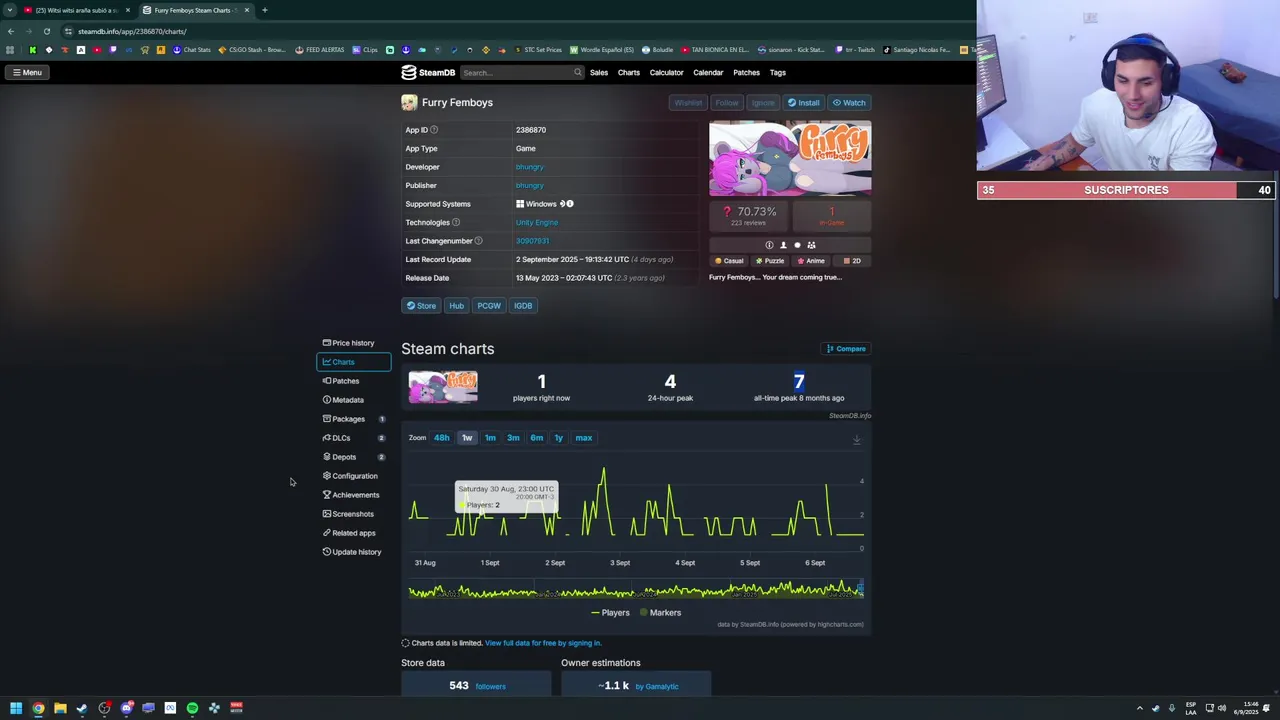Open Metadata in the sidebar
Screen dimensions: 1280x720
pyautogui.click(x=343, y=400)
